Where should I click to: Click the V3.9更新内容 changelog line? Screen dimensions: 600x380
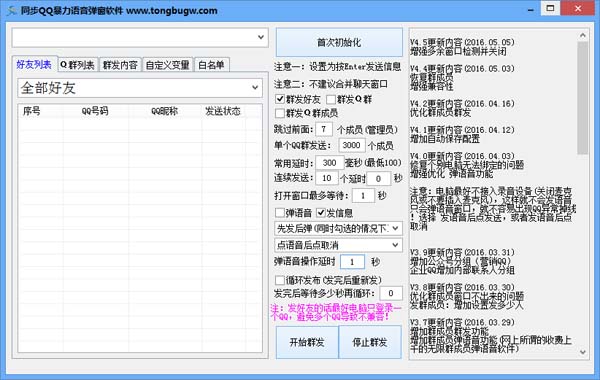point(462,253)
